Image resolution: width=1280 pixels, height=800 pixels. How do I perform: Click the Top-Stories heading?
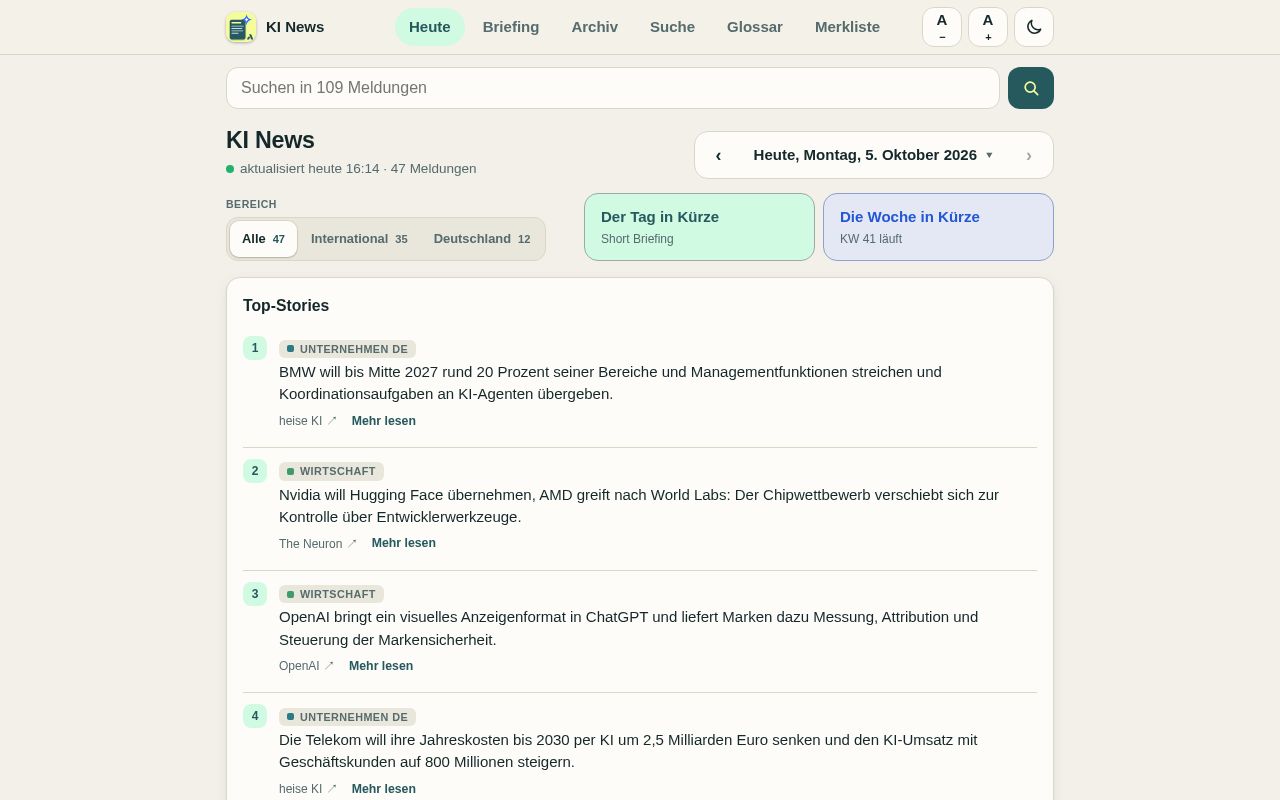(x=286, y=306)
